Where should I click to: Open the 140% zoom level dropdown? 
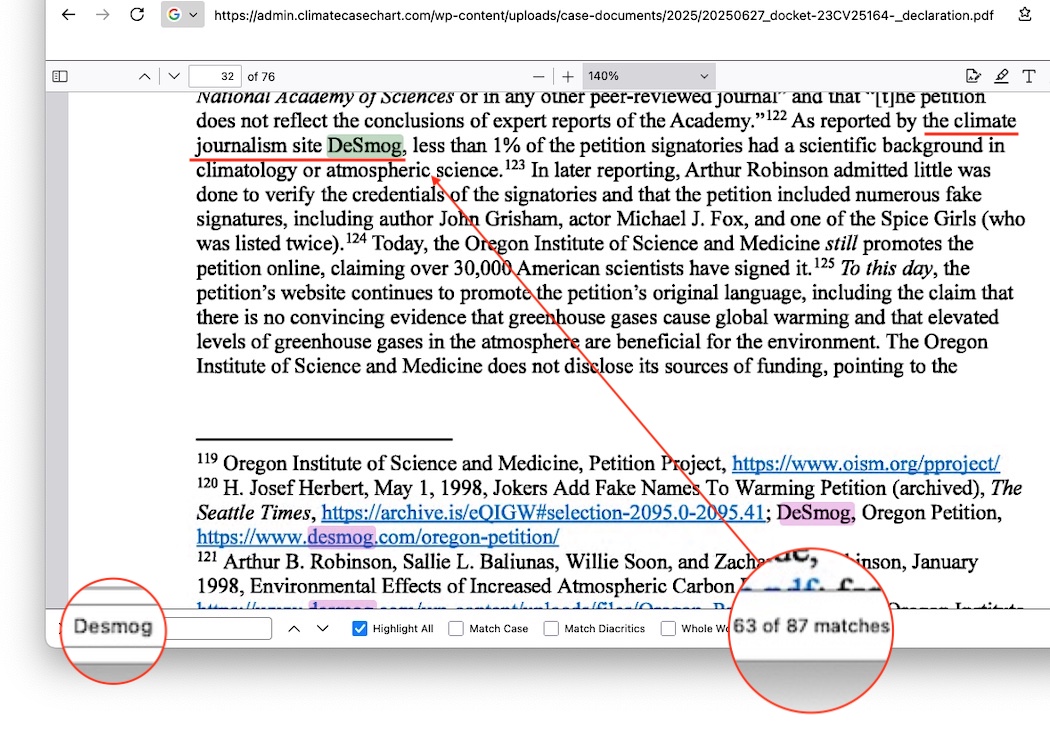(x=648, y=76)
